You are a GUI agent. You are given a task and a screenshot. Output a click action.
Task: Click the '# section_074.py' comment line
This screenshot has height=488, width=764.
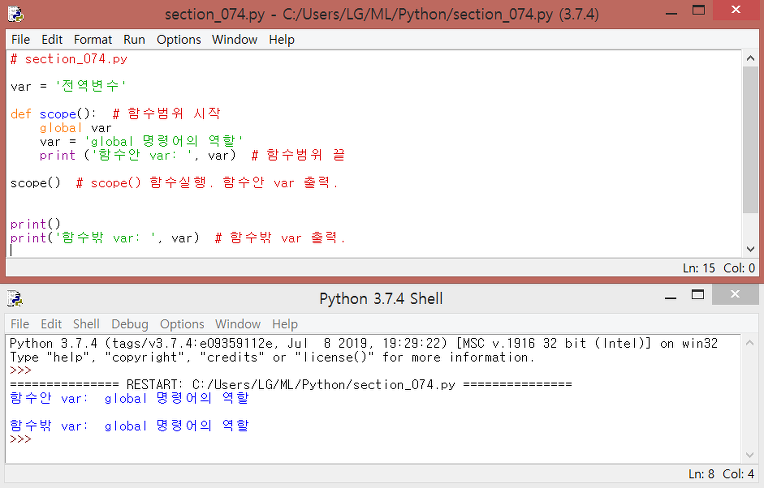pyautogui.click(x=69, y=59)
